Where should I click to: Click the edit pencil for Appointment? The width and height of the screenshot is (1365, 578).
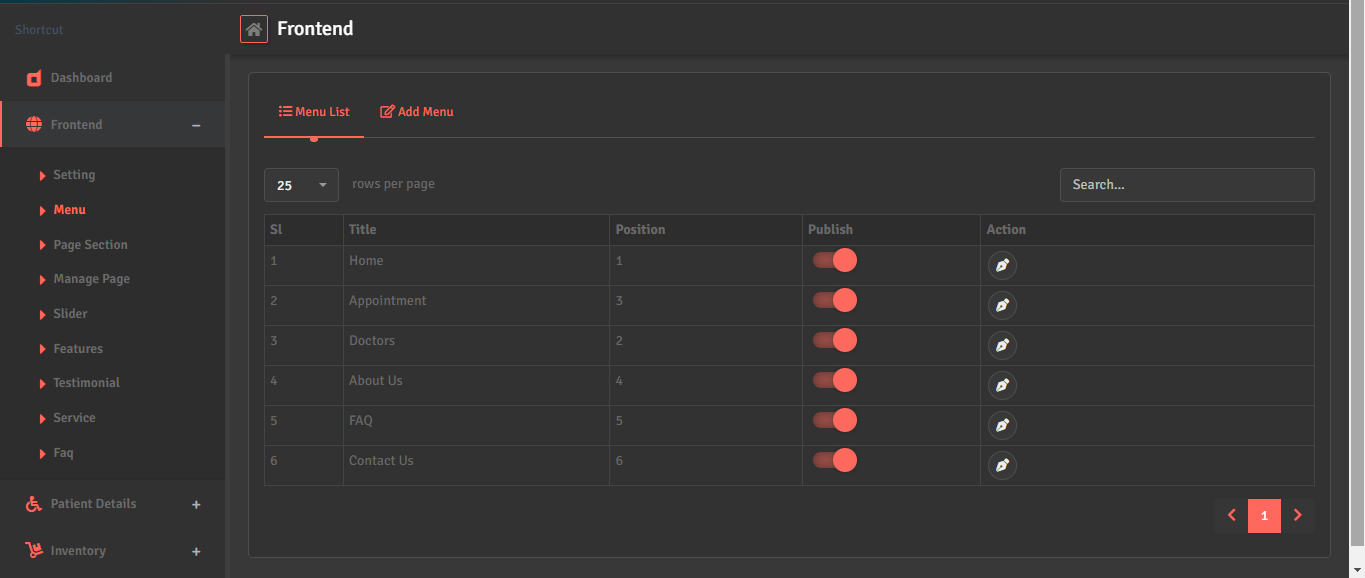1002,305
